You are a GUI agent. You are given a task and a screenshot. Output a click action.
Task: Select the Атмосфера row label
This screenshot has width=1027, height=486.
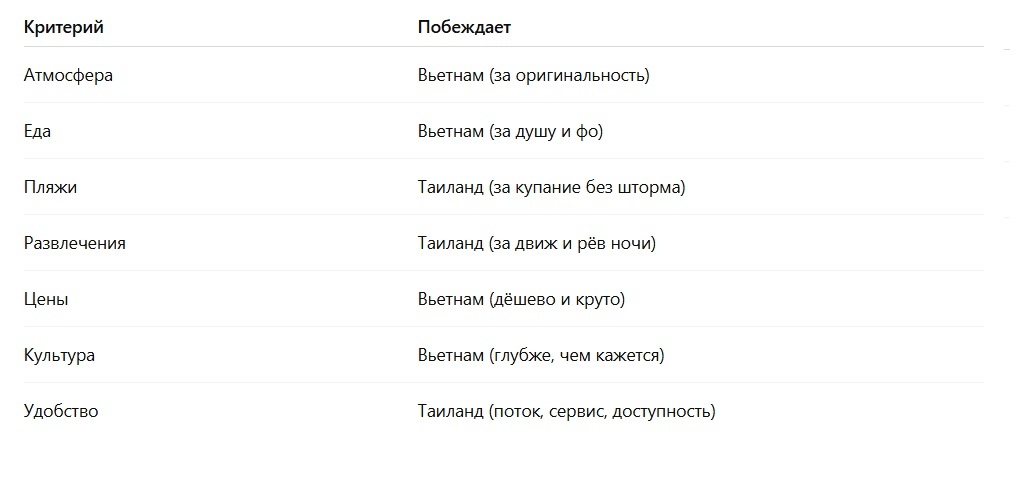tap(68, 75)
